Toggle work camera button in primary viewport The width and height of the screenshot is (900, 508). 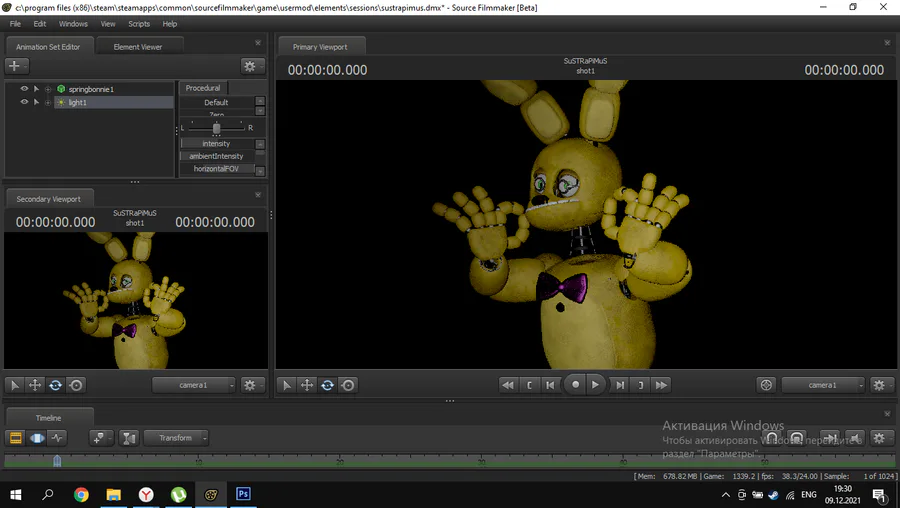coord(766,385)
